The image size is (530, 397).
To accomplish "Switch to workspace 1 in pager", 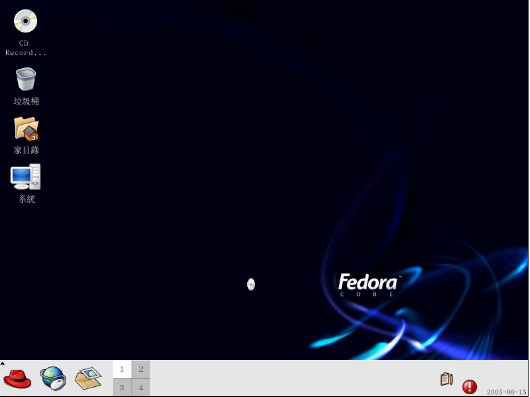I will point(122,369).
